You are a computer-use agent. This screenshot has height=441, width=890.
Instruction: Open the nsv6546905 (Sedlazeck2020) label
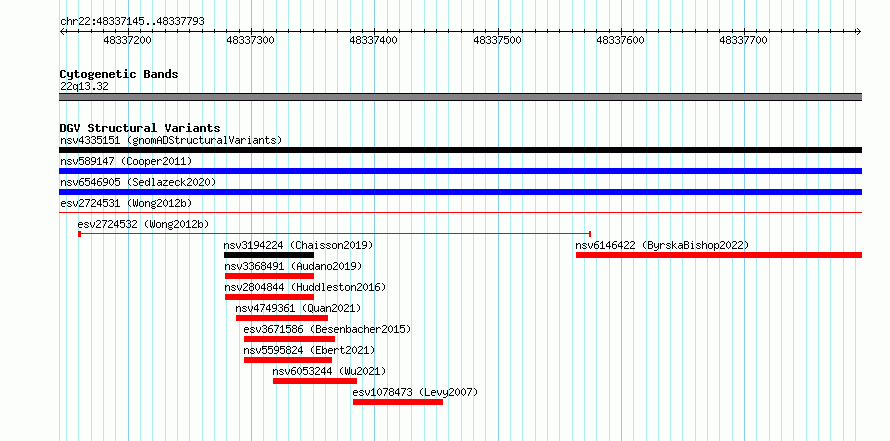[138, 182]
